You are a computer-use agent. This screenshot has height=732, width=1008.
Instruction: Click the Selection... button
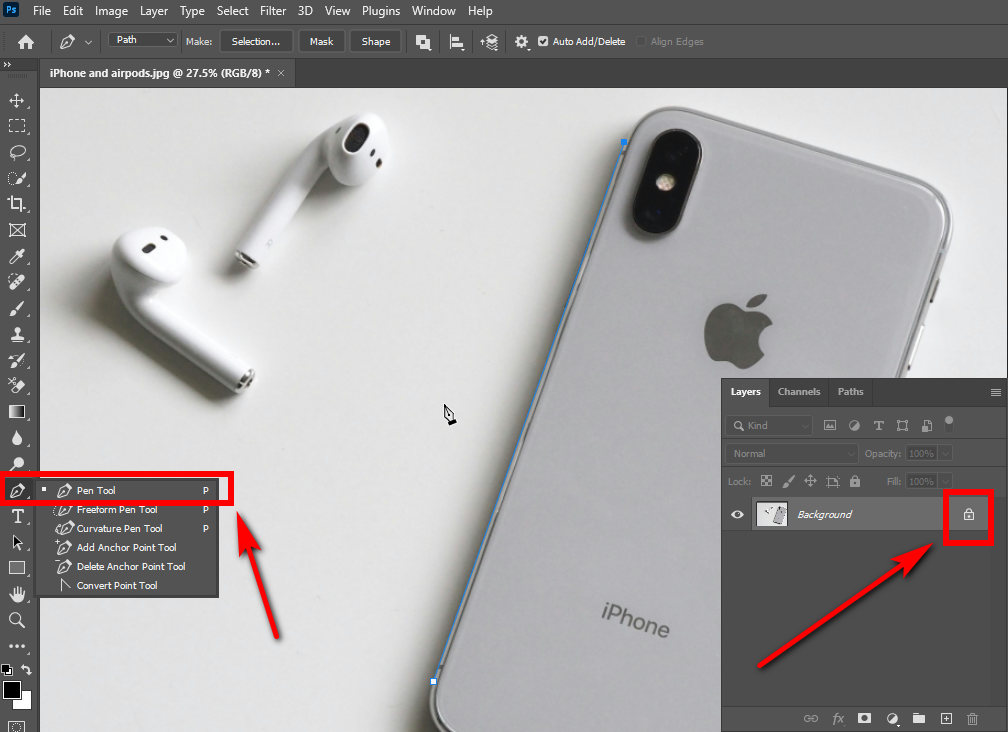click(x=256, y=42)
